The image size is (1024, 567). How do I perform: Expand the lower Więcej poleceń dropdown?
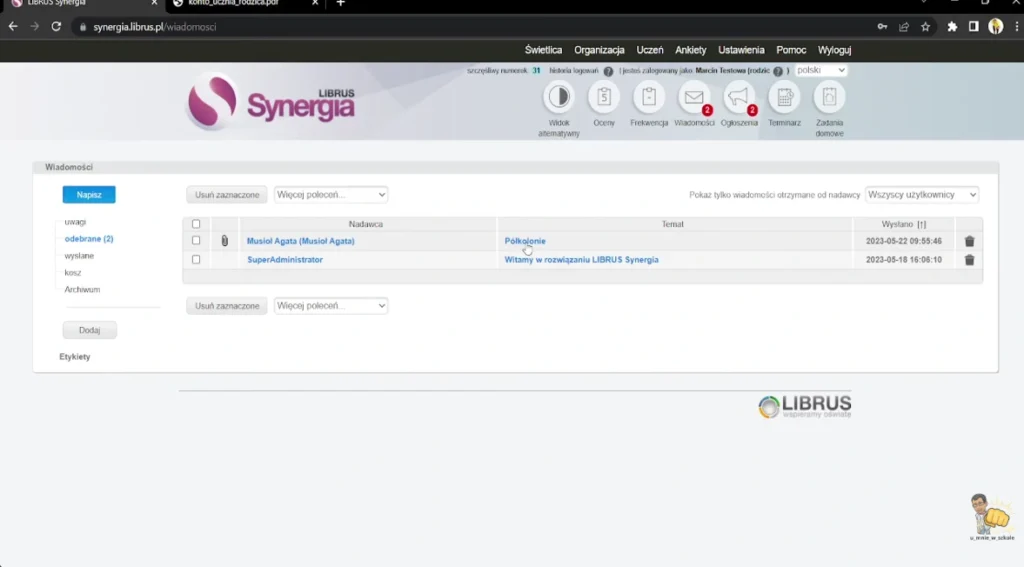(330, 306)
